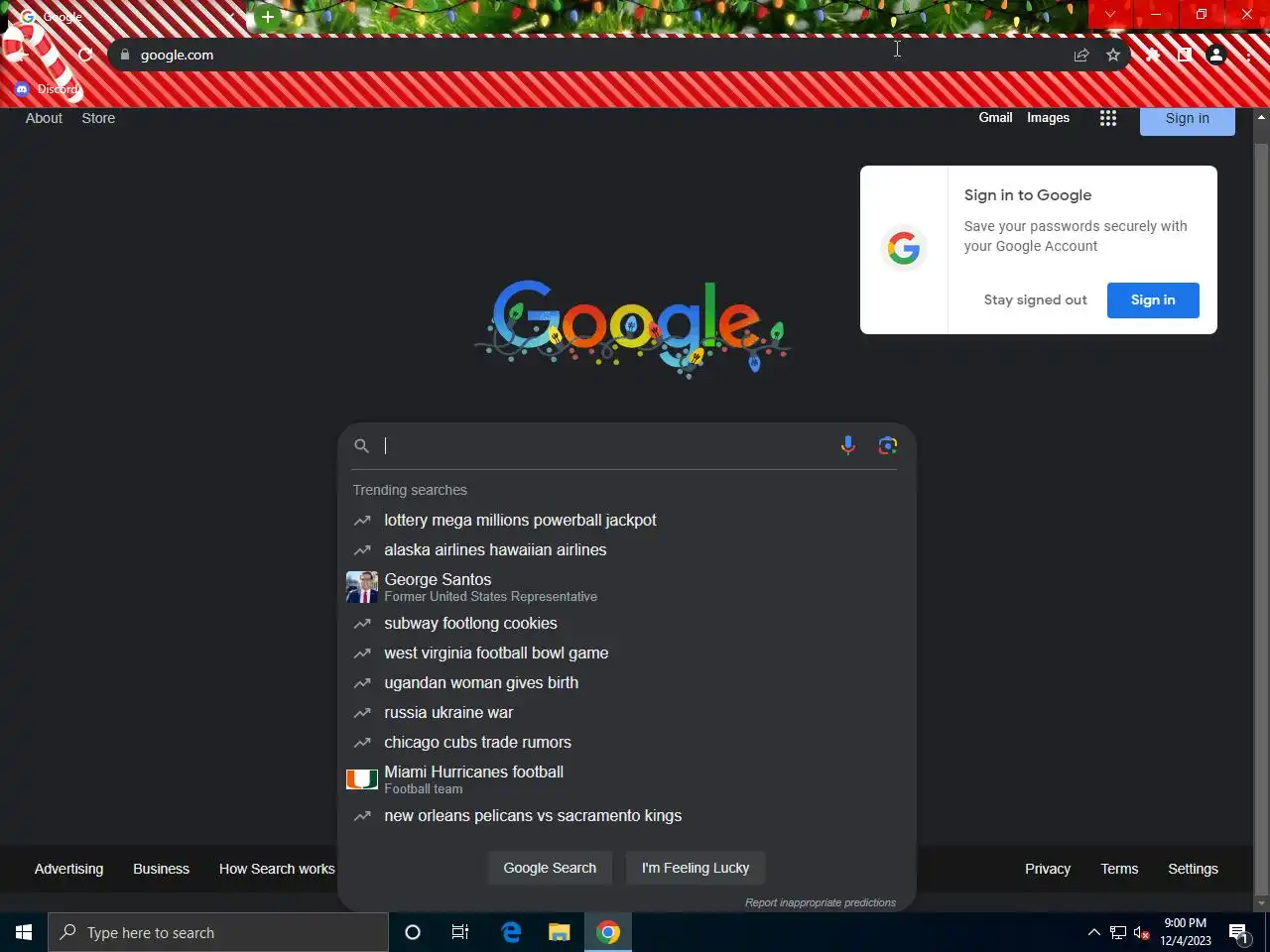Open the tab search dropdown arrow
The width and height of the screenshot is (1270, 952).
pos(1110,14)
